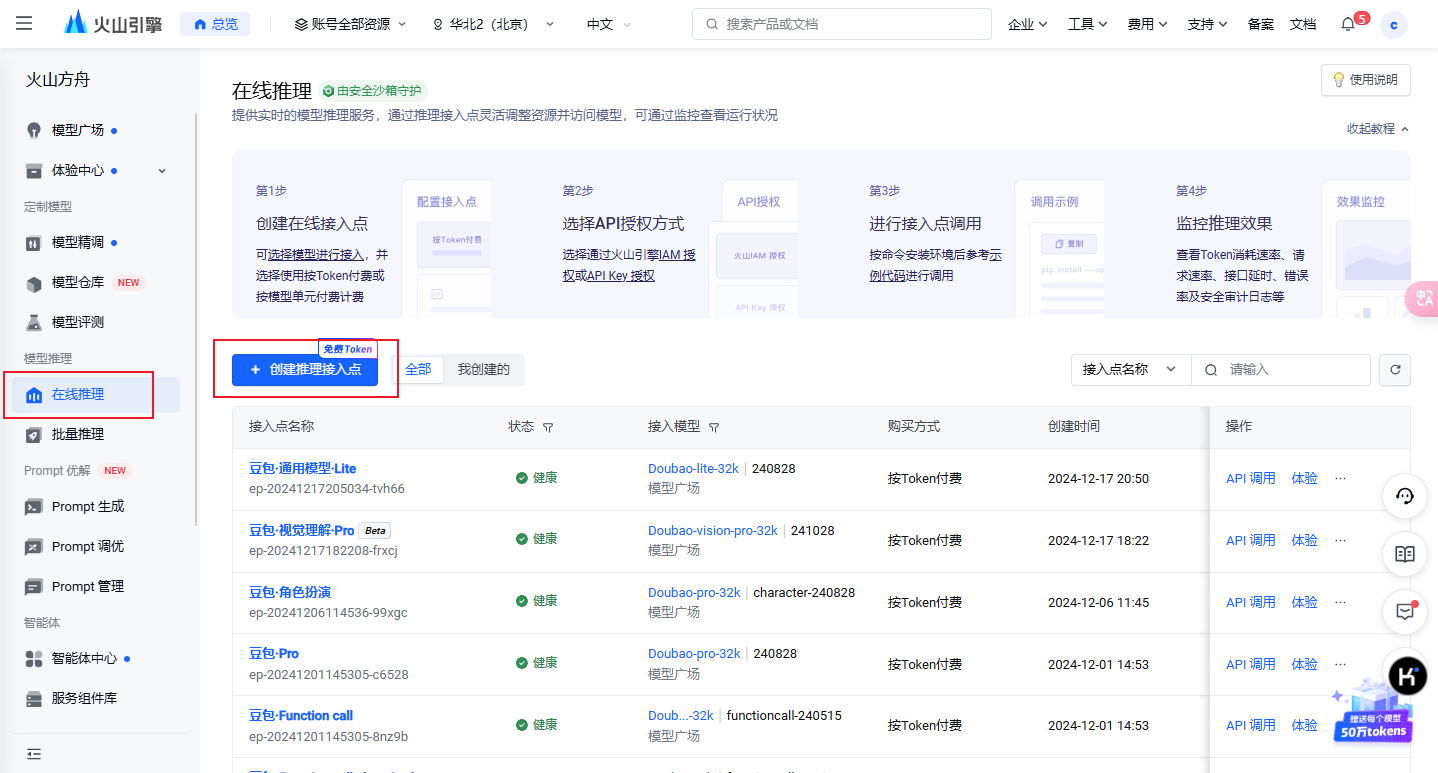Click the 体验中心 sidebar icon

point(34,170)
